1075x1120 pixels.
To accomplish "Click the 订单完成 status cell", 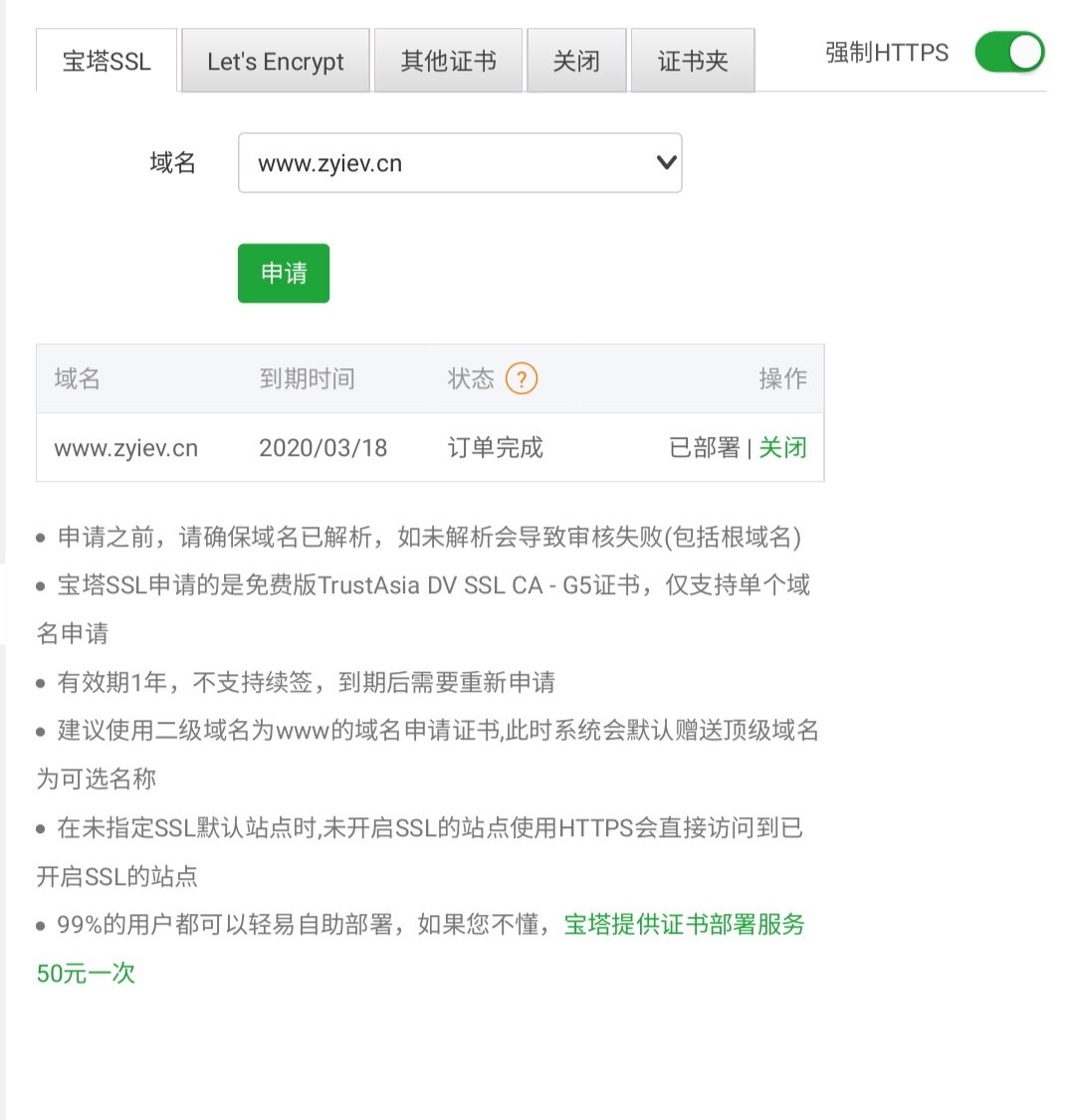I will coord(496,448).
